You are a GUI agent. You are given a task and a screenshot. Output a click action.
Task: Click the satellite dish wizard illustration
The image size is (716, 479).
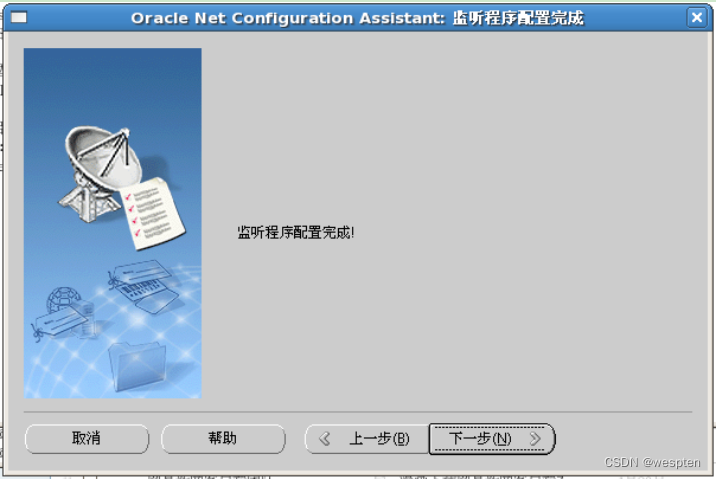[112, 223]
